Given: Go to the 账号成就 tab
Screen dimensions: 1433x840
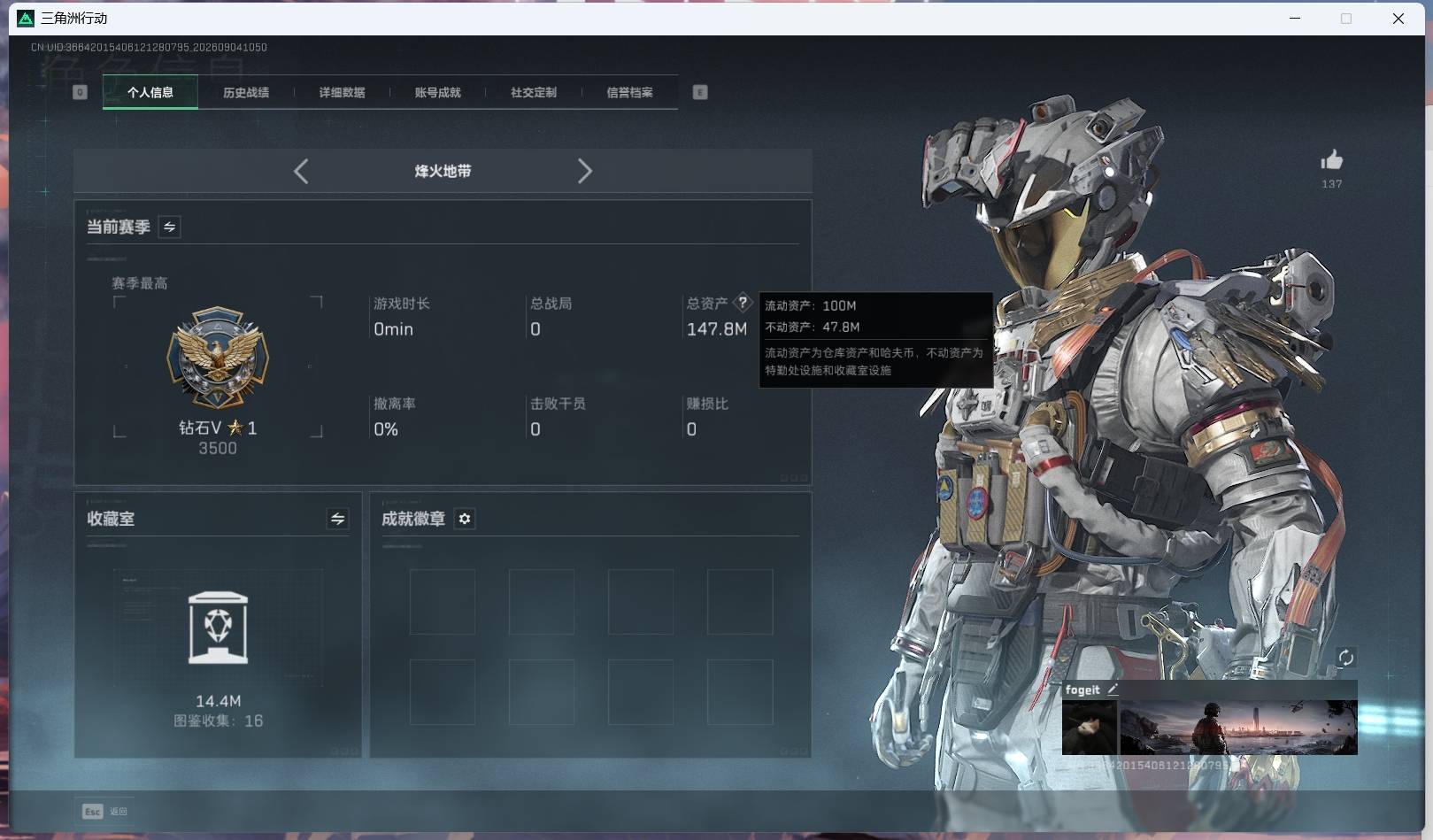Looking at the screenshot, I should click(437, 92).
